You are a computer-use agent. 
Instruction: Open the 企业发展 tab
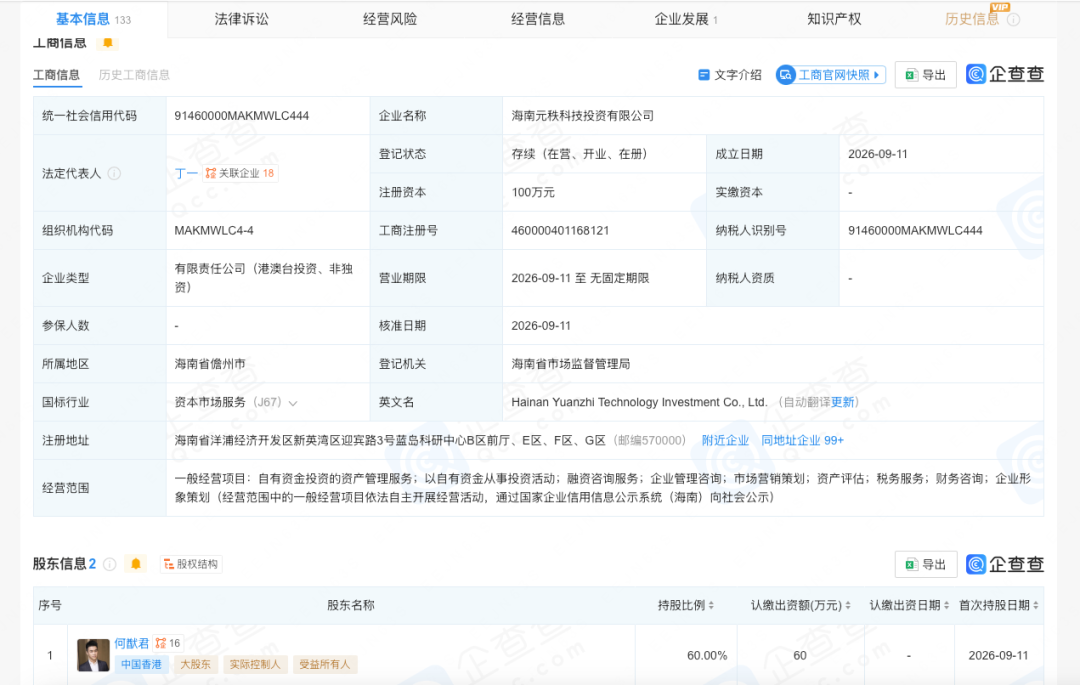[685, 19]
